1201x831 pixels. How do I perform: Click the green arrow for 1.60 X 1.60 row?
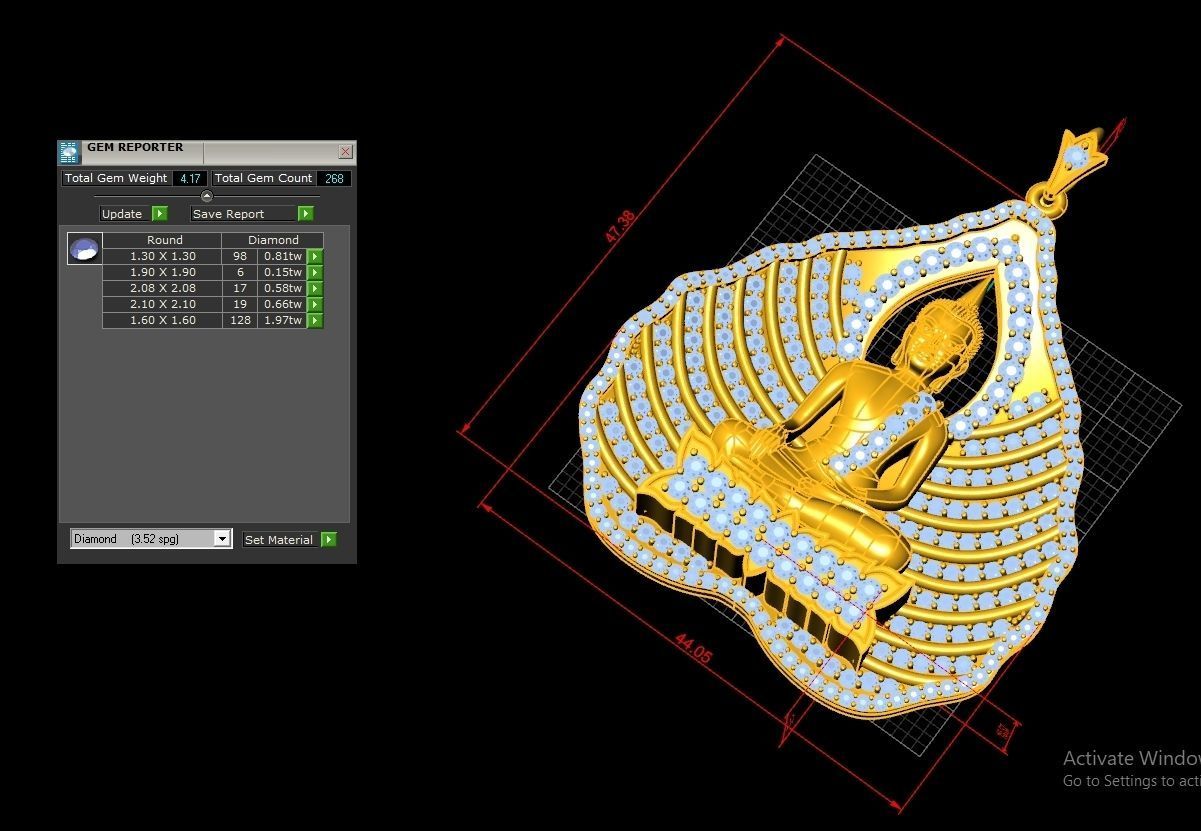(x=315, y=320)
